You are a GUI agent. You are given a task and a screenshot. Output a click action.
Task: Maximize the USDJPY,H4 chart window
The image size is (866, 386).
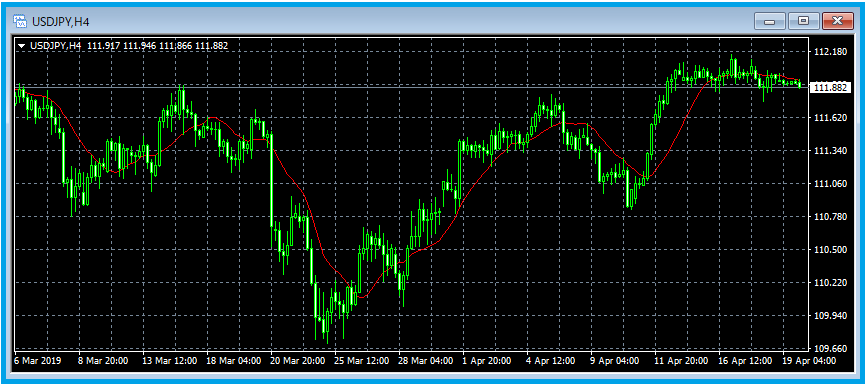point(803,22)
